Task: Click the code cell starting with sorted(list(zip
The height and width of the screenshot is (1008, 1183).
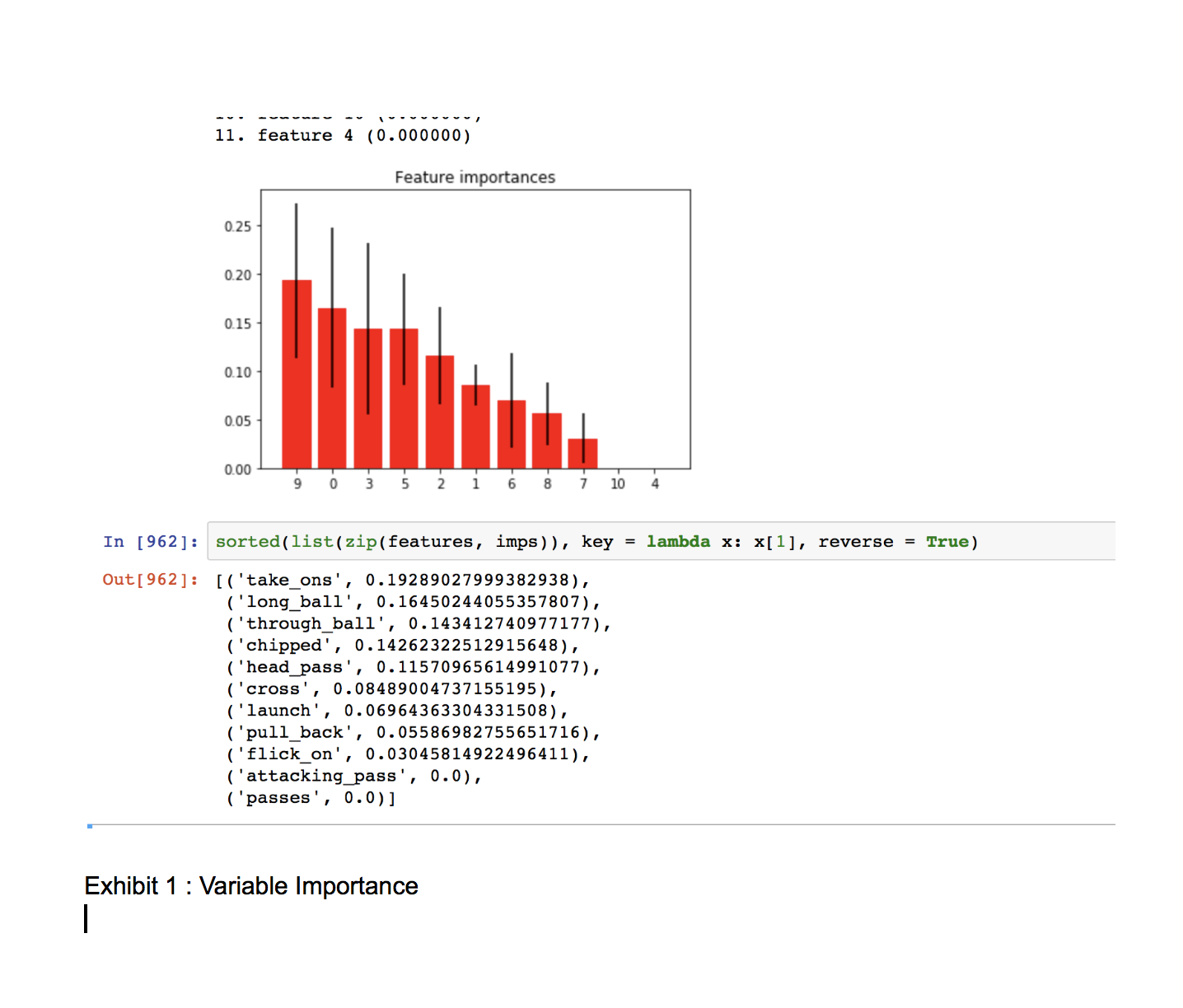Action: click(662, 541)
